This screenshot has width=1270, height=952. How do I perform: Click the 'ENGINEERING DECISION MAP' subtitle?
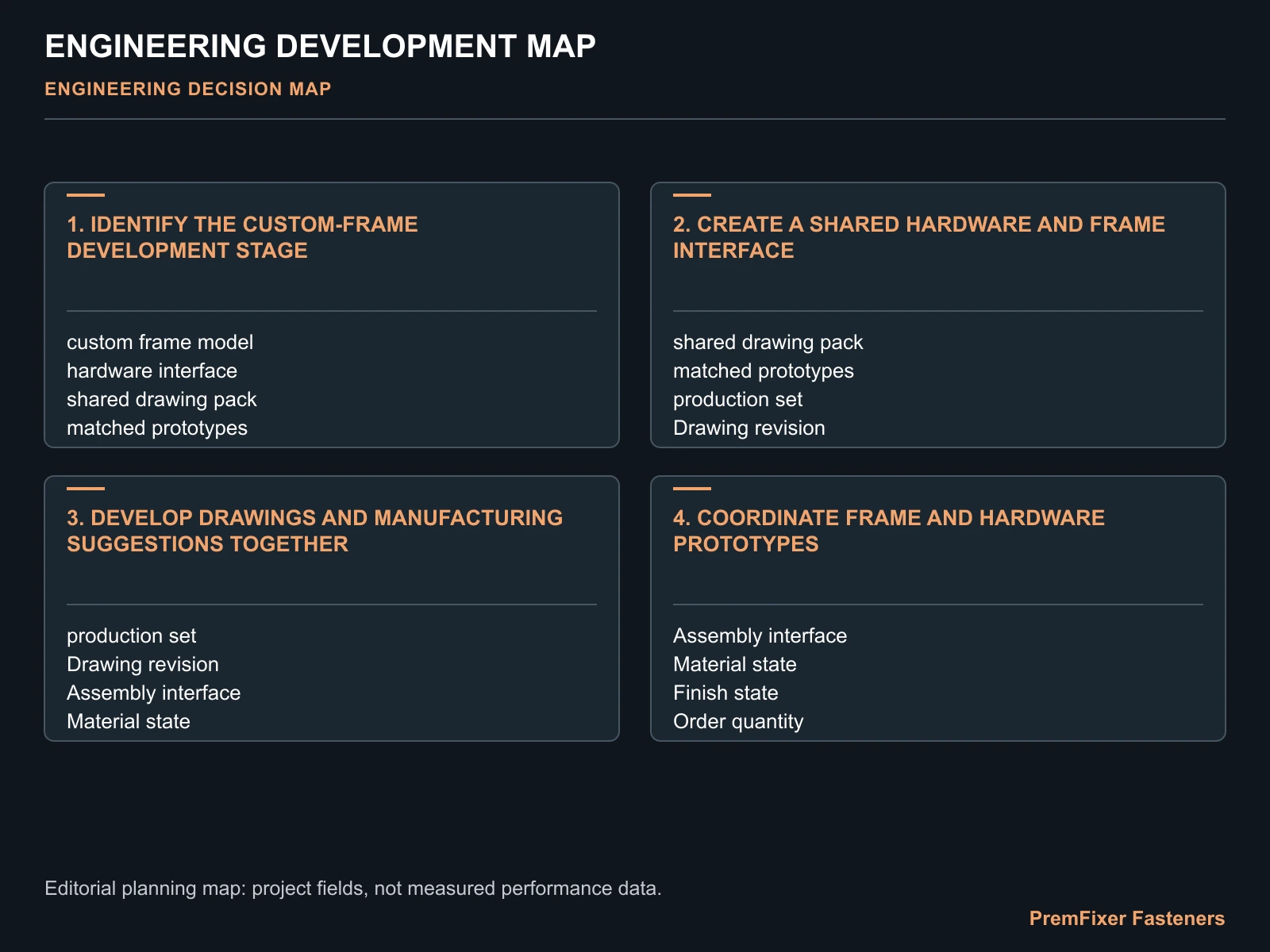pos(188,89)
